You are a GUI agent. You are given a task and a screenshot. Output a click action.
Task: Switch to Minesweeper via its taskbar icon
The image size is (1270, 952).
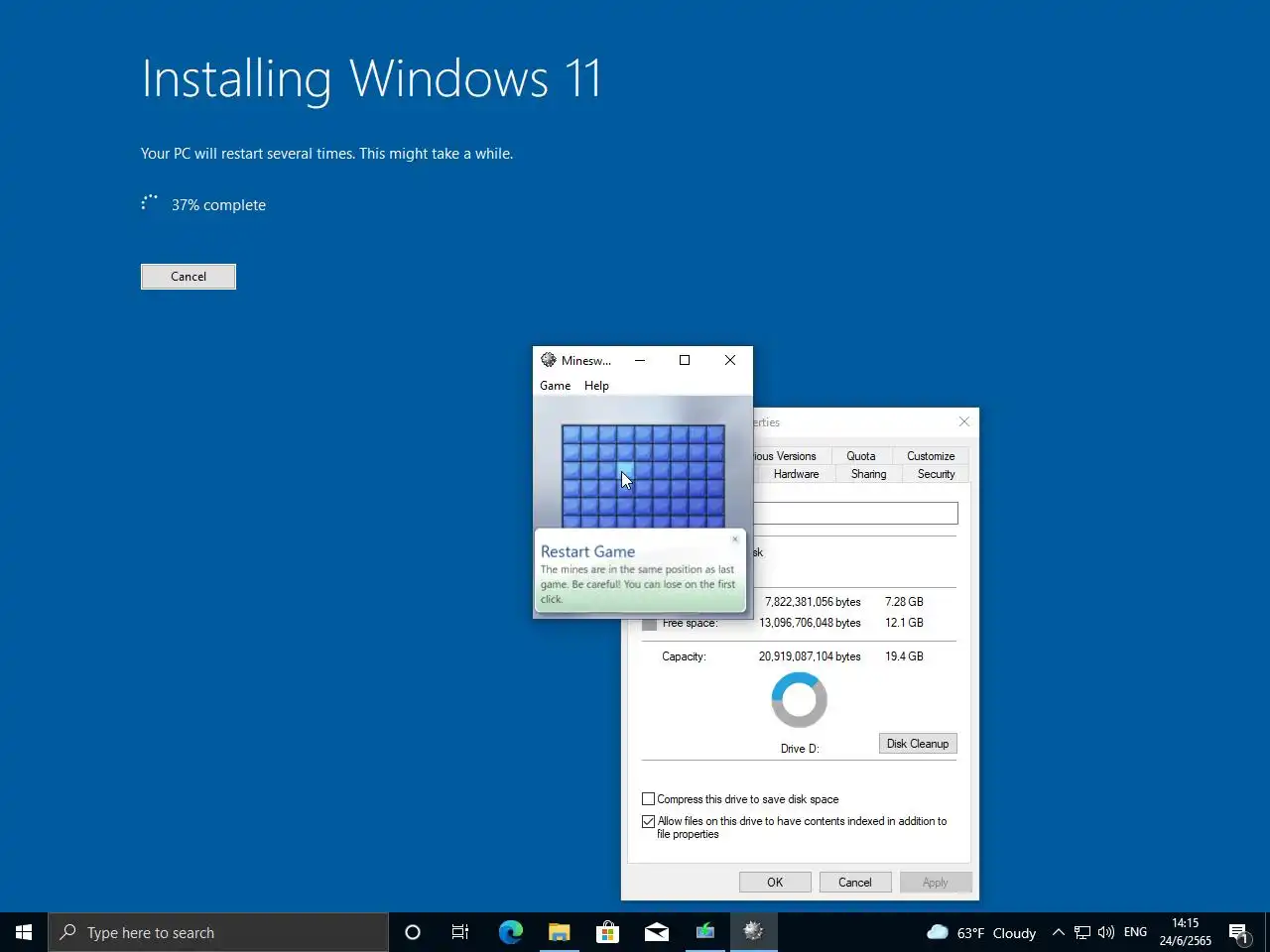coord(753,932)
